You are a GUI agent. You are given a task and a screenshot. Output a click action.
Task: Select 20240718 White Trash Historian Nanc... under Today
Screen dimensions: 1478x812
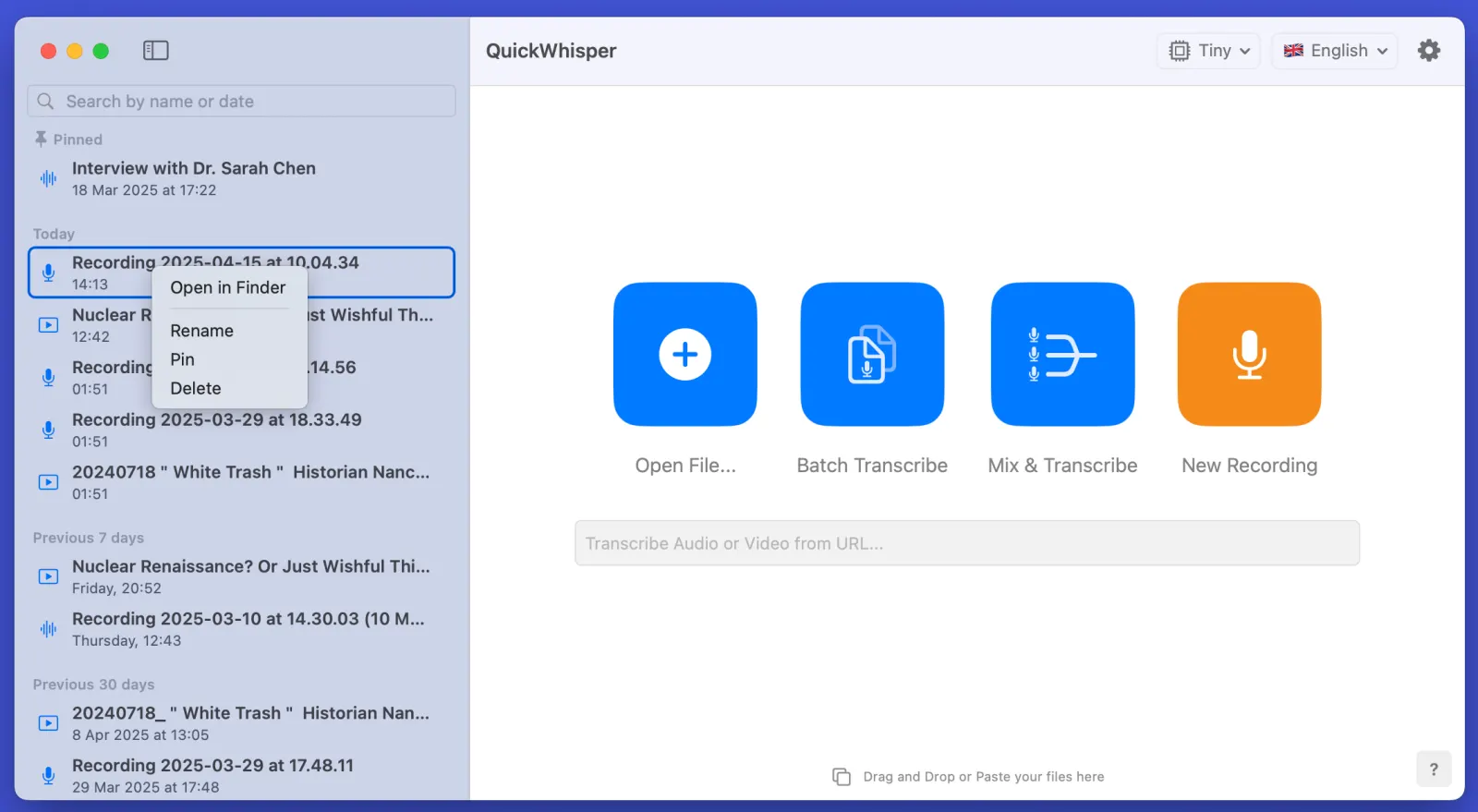241,482
